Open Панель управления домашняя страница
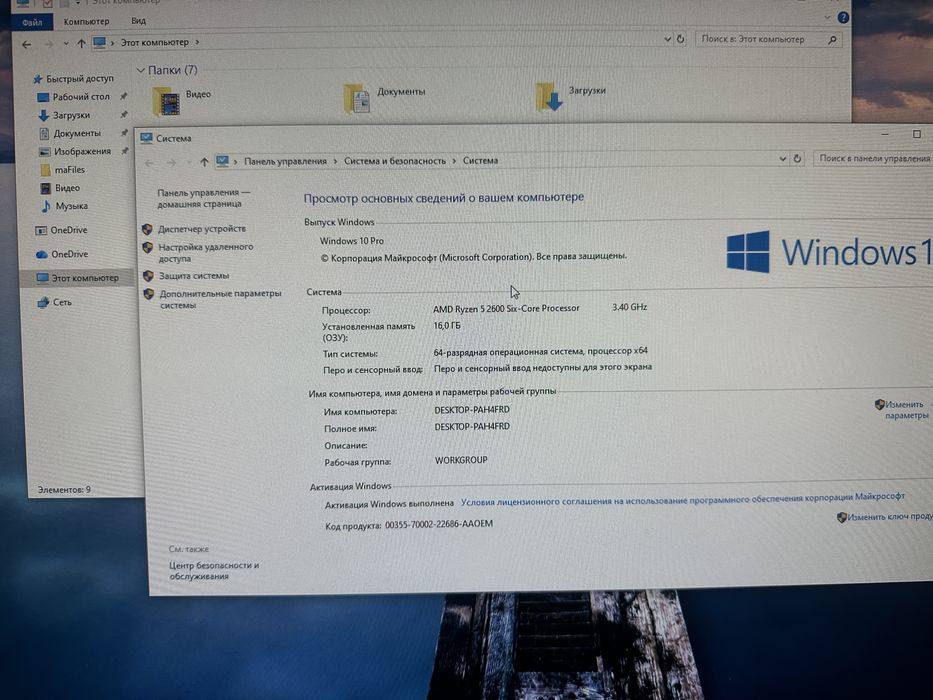Image resolution: width=933 pixels, height=700 pixels. 203,198
